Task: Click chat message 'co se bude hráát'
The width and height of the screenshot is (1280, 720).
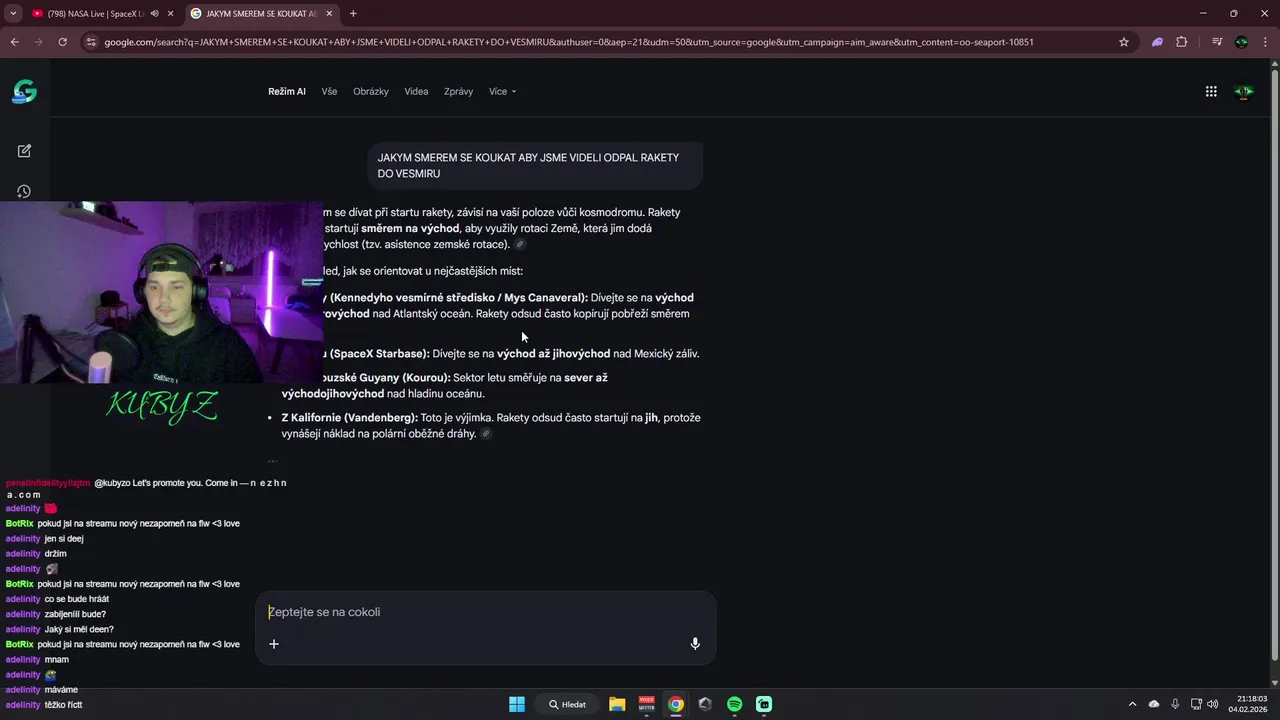Action: tap(77, 599)
